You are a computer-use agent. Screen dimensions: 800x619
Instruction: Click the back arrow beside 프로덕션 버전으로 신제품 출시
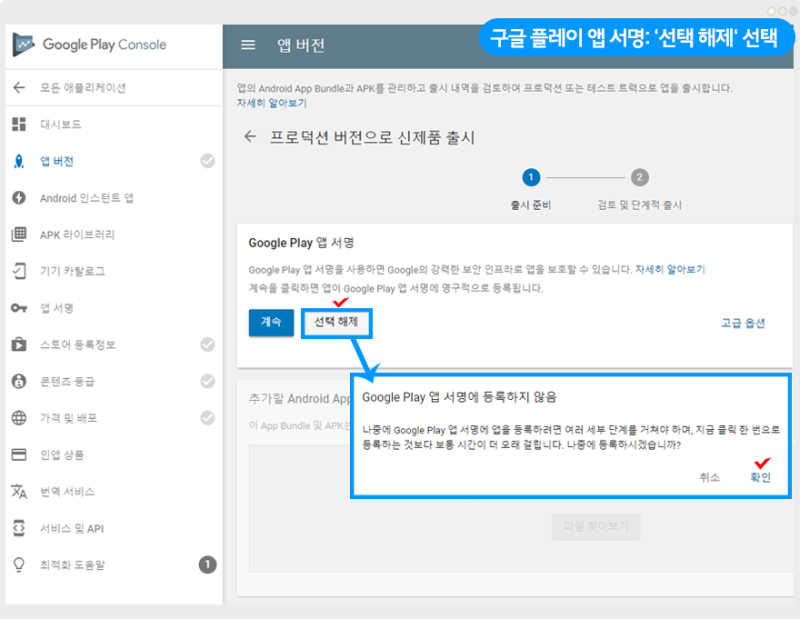point(250,137)
